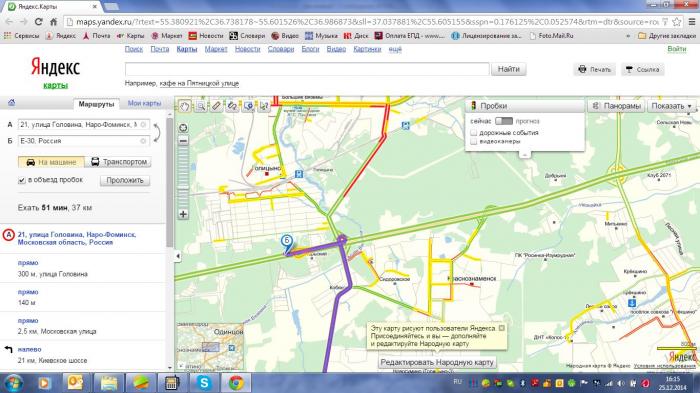The height and width of the screenshot is (393, 700).
Task: Collapse the traffic panel with bottom arrow
Action: tap(525, 154)
